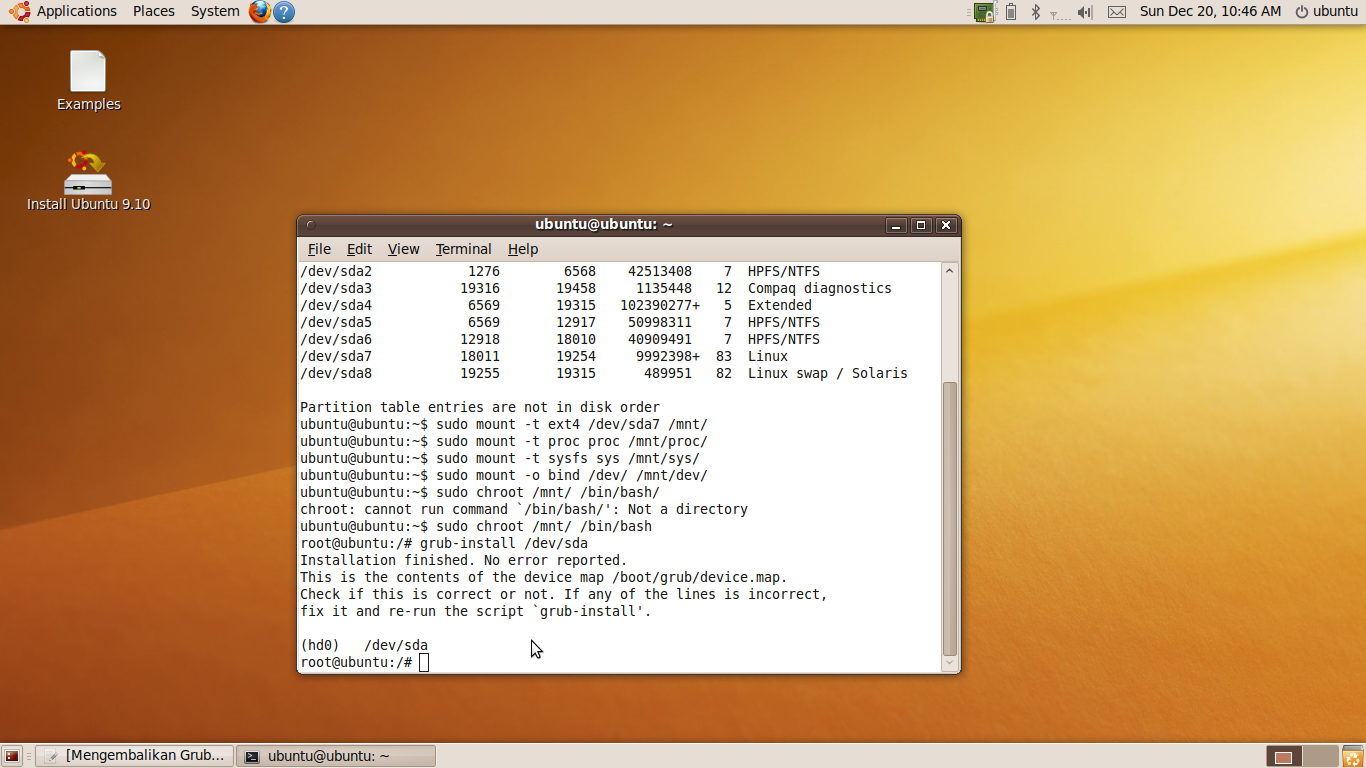
Task: Check the battery status icon
Action: 1011,12
